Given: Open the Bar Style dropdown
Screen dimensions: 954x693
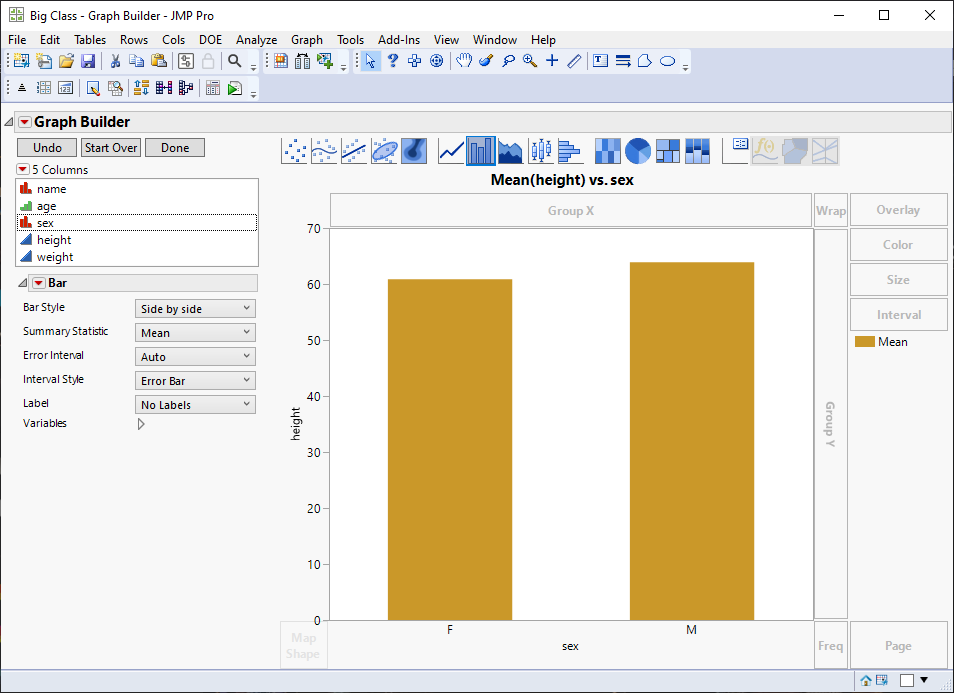Looking at the screenshot, I should pos(195,309).
